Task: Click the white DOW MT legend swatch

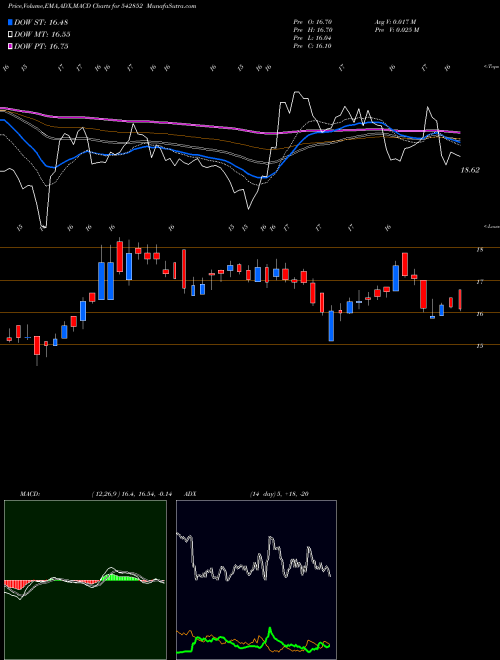Action: 11,35
